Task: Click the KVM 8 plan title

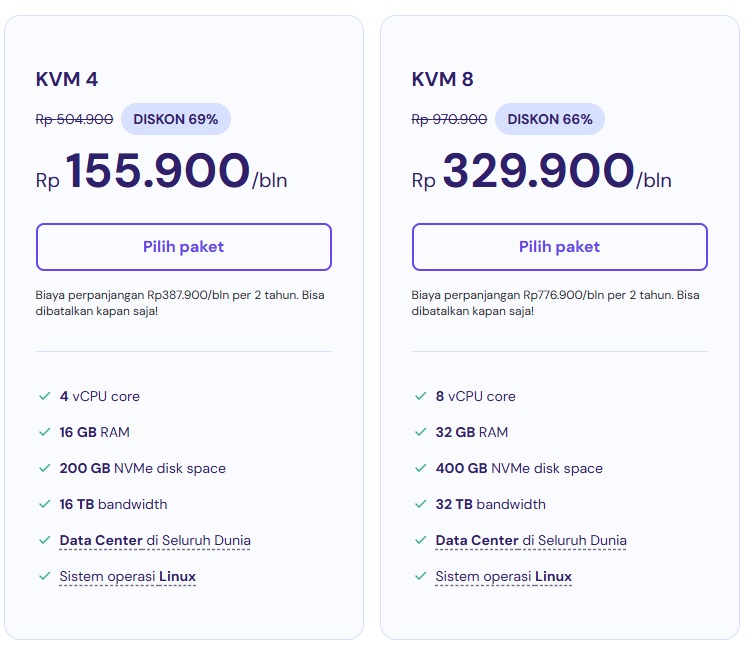Action: tap(443, 80)
